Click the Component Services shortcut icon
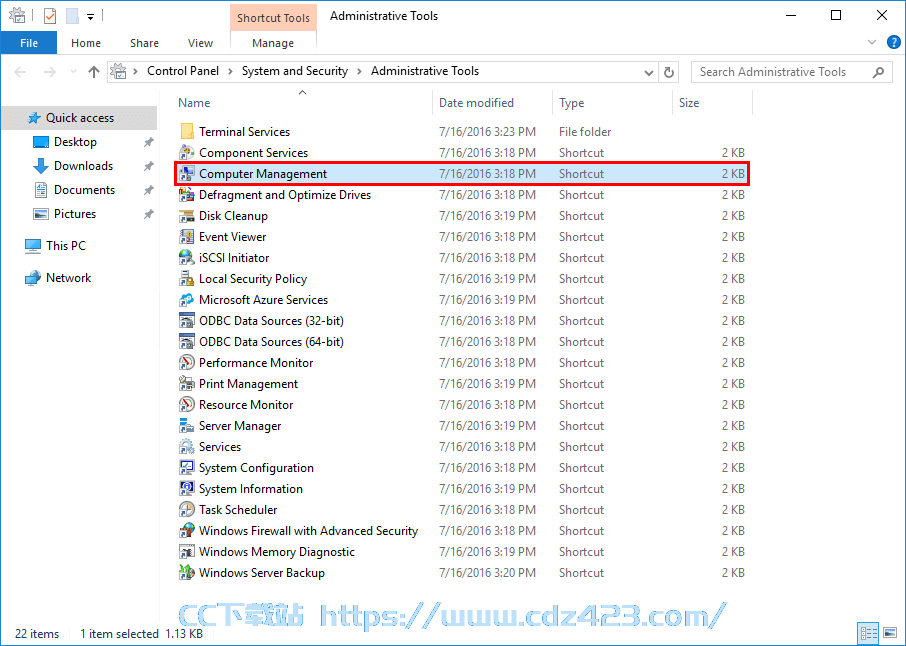 click(x=187, y=153)
